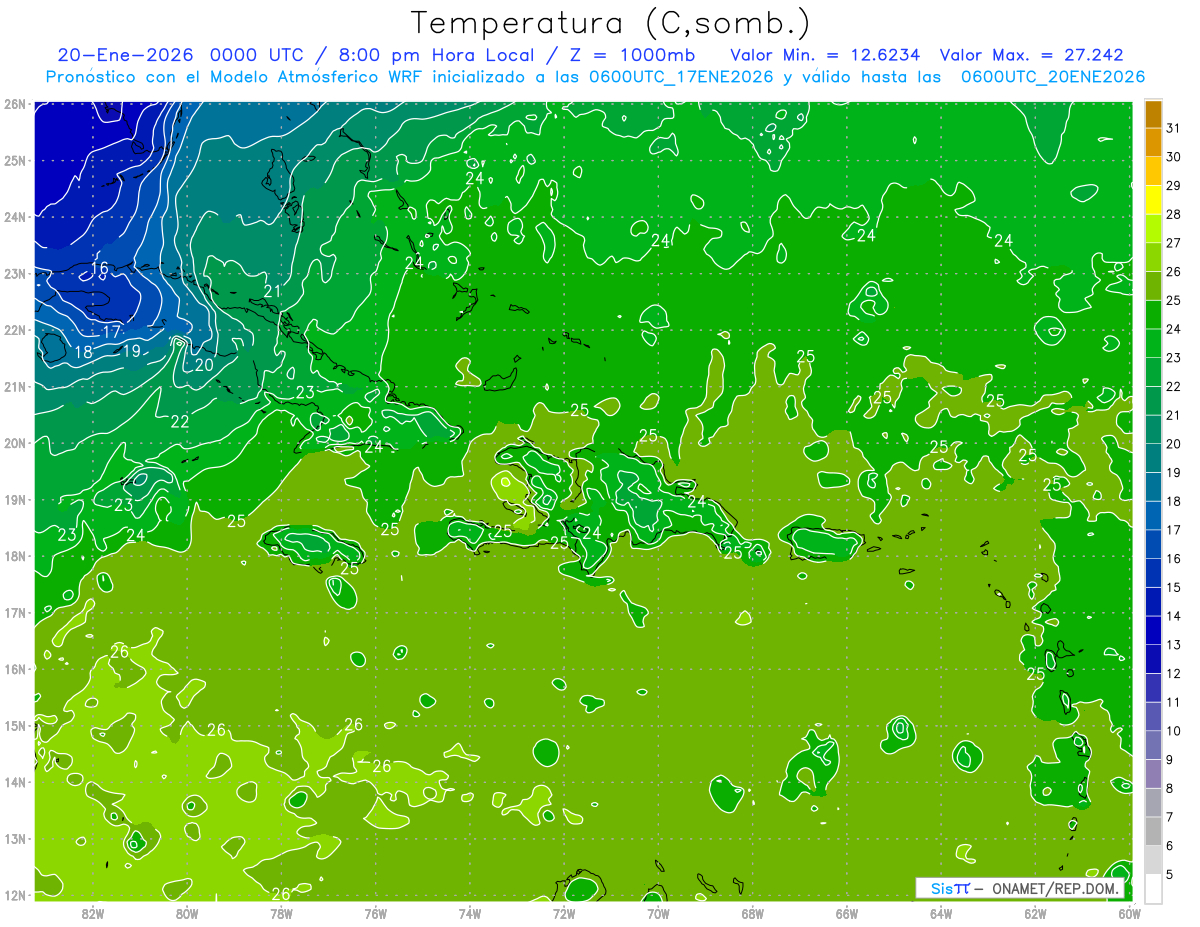Click color bar segment between 28 and 29
Screen dimensions: 1200x927
(1153, 200)
